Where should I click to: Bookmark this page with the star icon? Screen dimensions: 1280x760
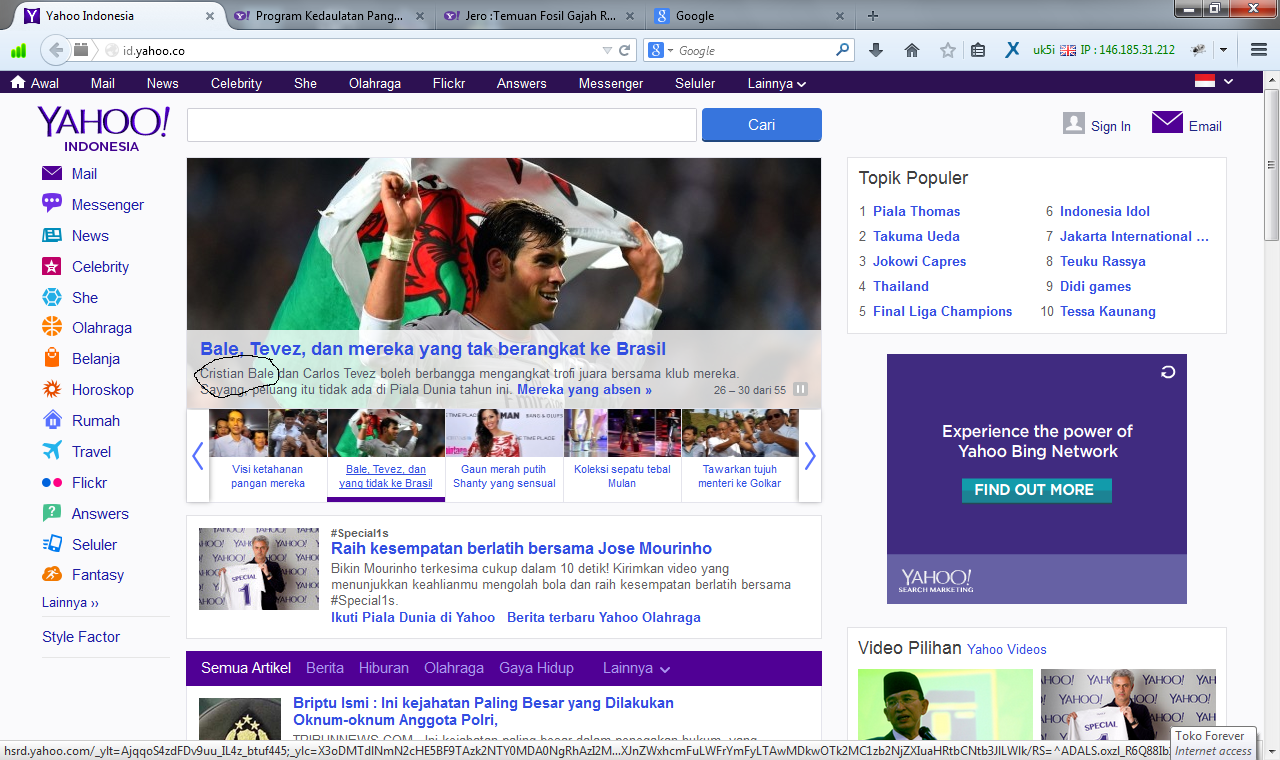click(x=947, y=50)
